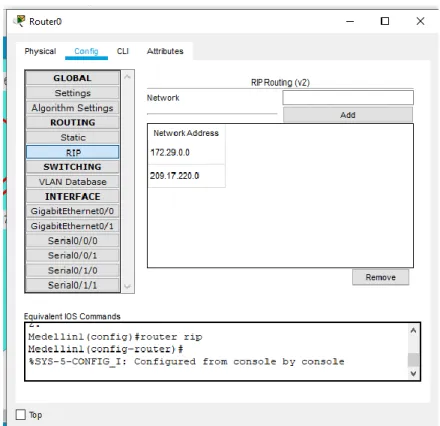Select network 209.17.220.0 row
Screen dimensions: 440x426
[187, 176]
